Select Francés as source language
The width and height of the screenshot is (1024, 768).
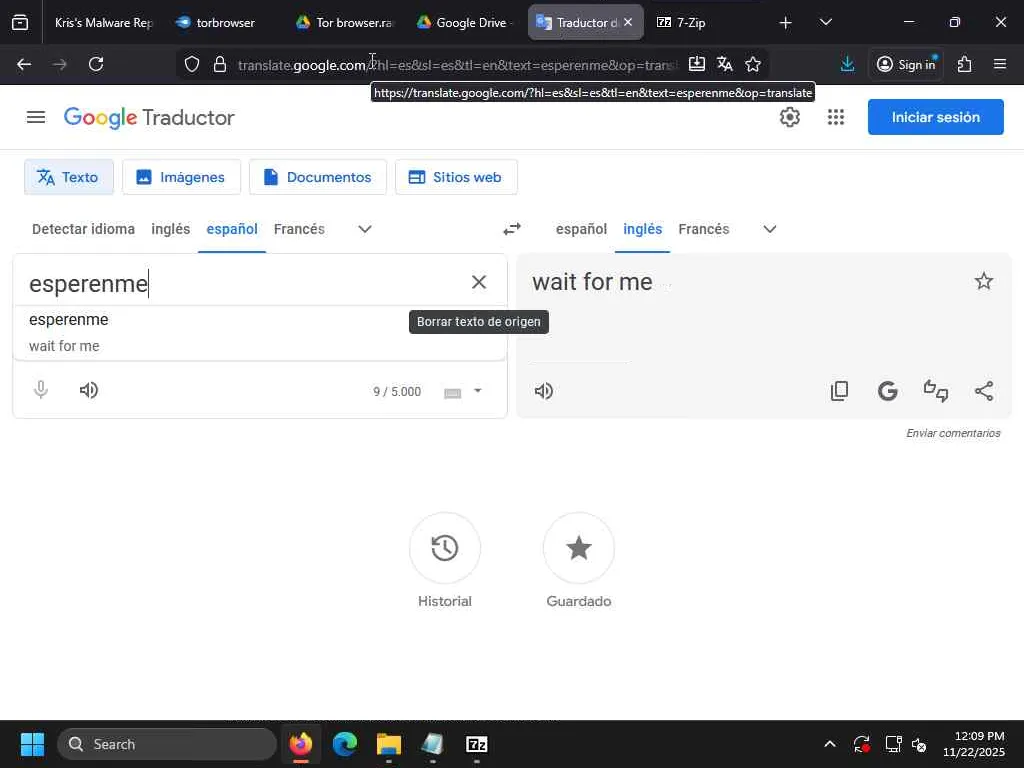click(299, 229)
